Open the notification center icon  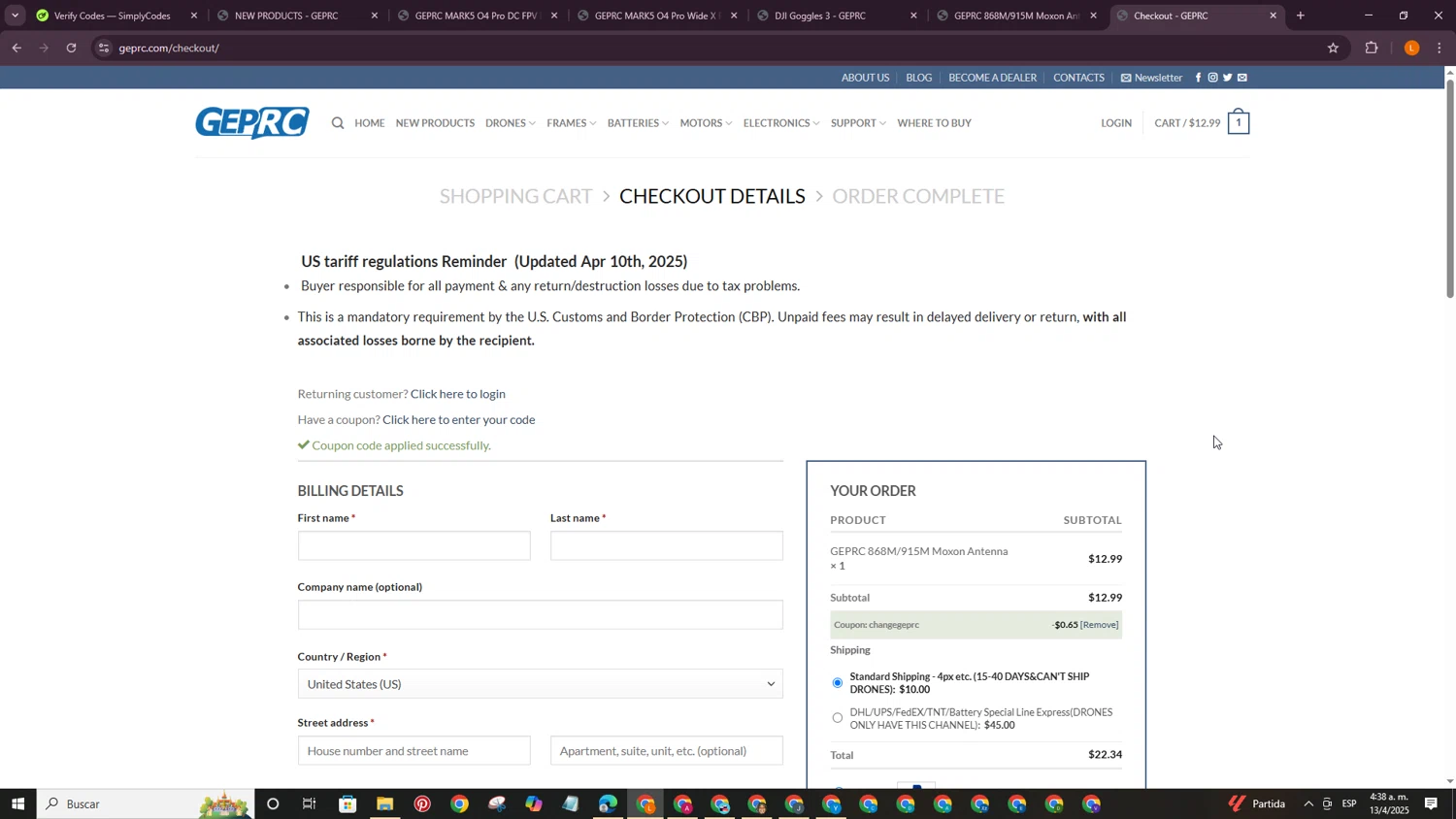click(1431, 804)
